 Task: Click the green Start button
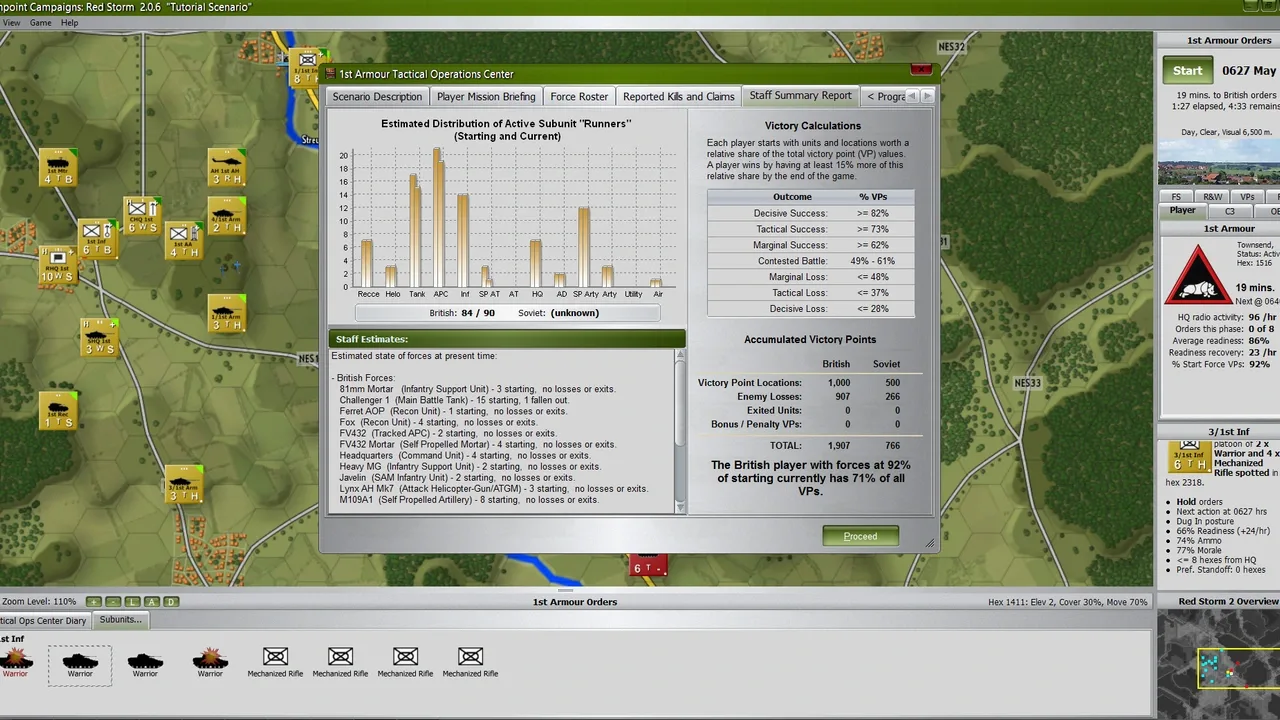pyautogui.click(x=1187, y=71)
